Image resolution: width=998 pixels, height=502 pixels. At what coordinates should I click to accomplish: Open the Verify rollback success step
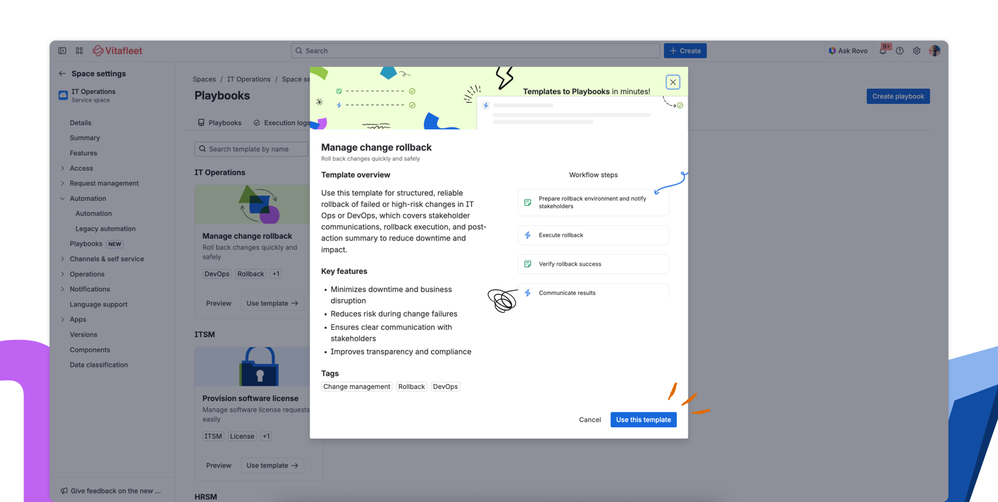593,264
